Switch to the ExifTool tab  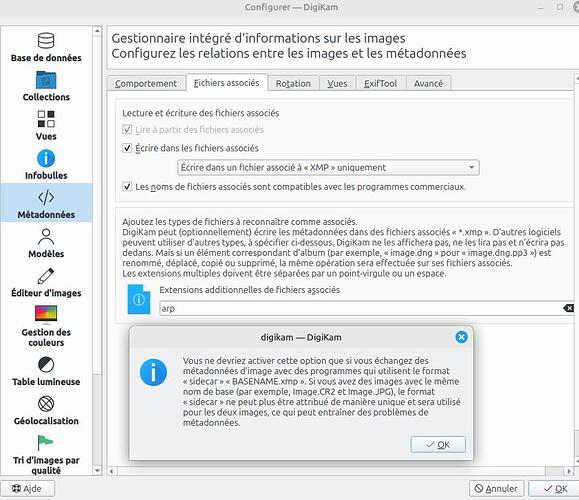(380, 83)
